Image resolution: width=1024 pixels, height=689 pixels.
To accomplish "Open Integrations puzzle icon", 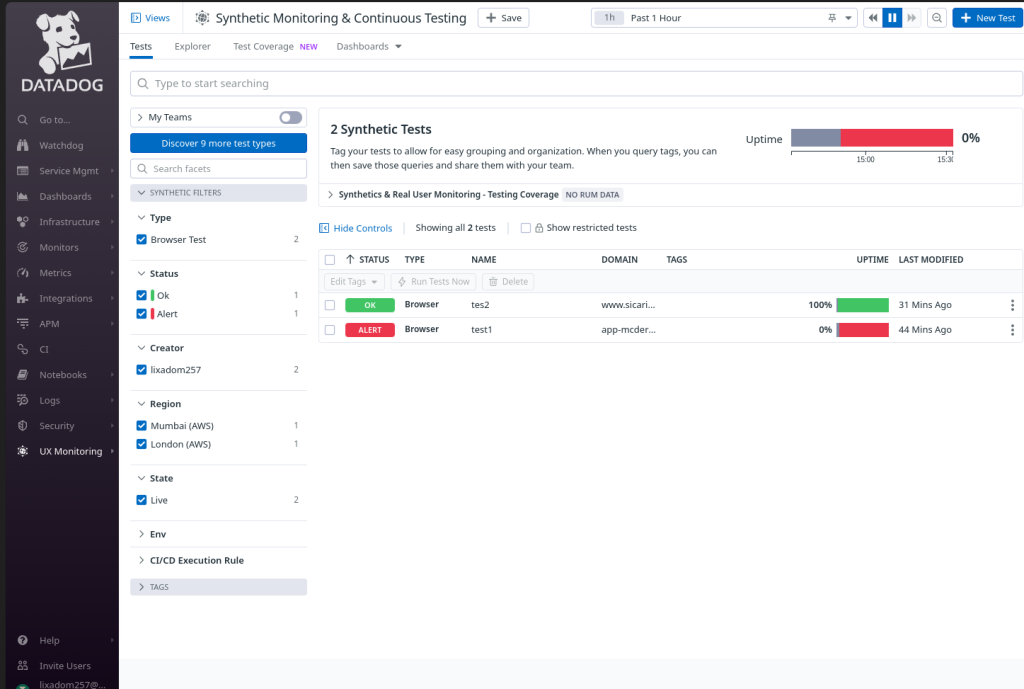I will pos(23,298).
